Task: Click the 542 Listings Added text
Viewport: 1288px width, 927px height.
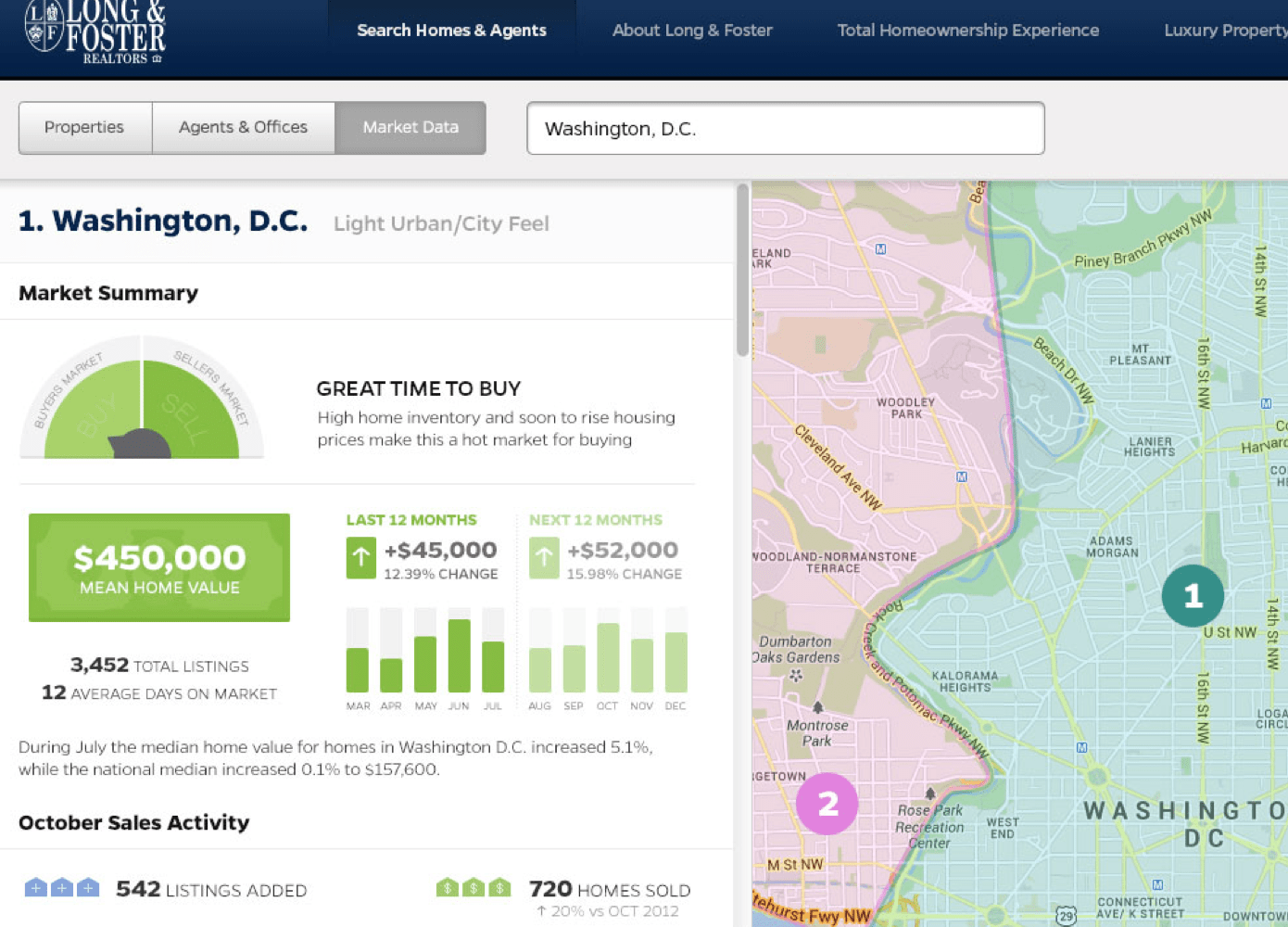Action: tap(211, 890)
